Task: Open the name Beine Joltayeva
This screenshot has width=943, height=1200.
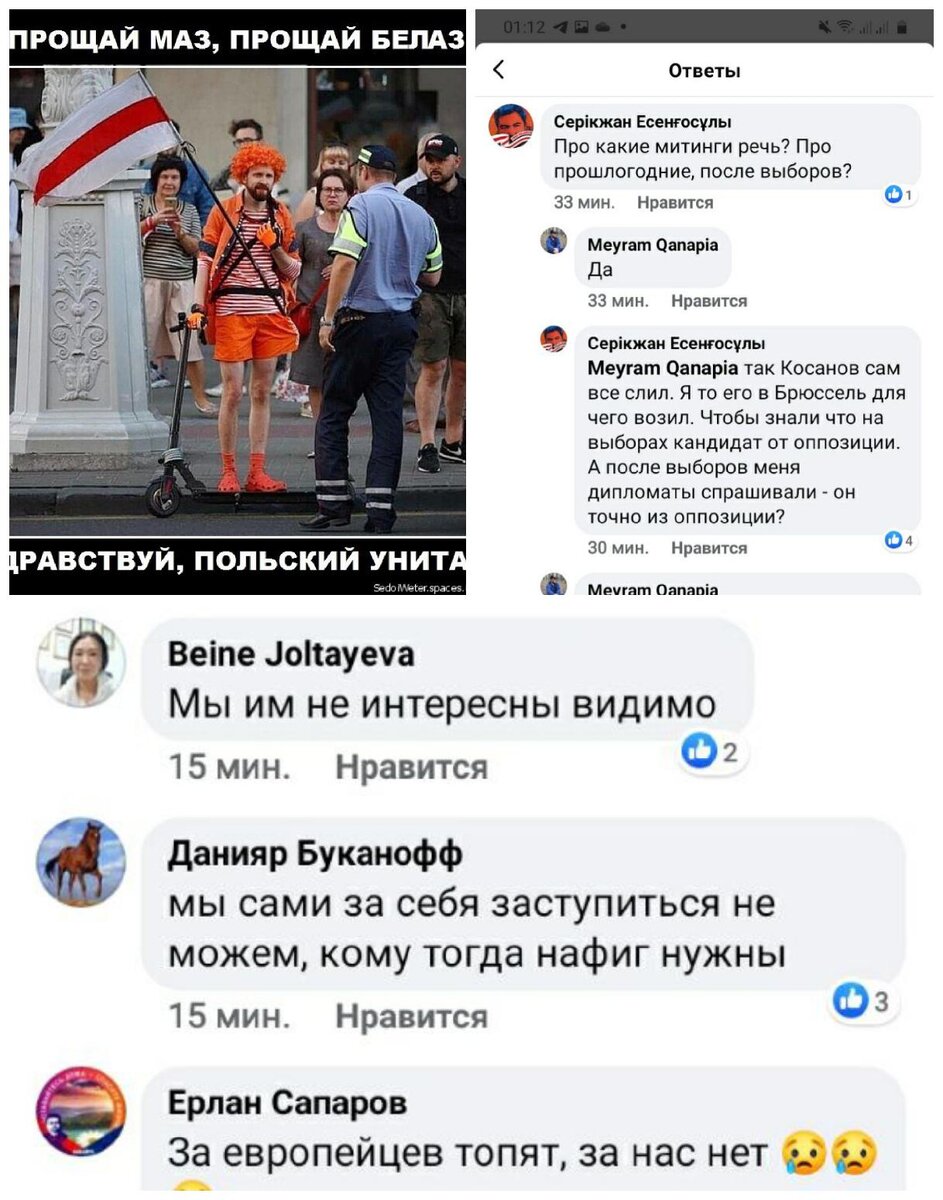Action: pyautogui.click(x=291, y=655)
